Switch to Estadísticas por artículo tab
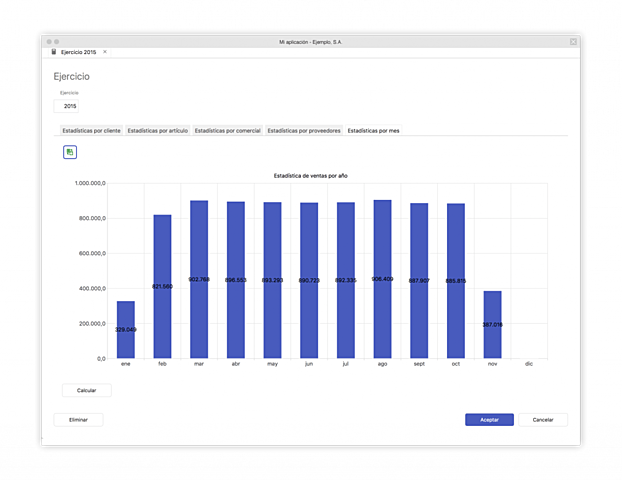 157,131
